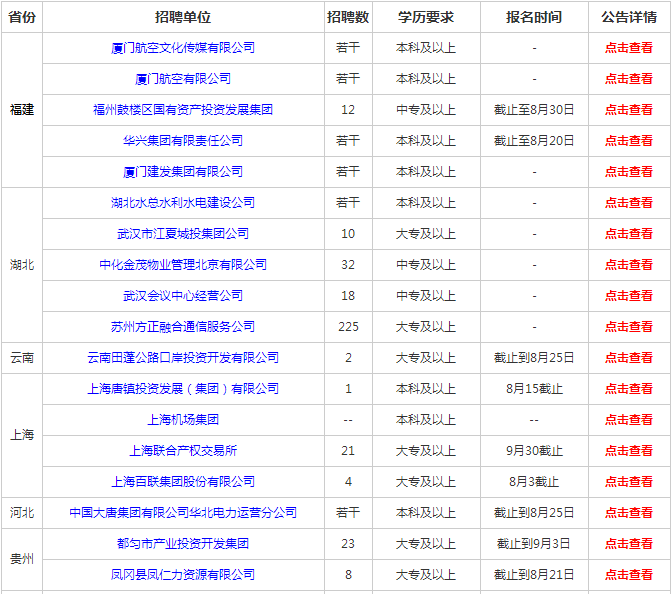Click 点击查看 for 上海百联集团股份有限公司
Image resolution: width=672 pixels, height=594 pixels.
(629, 482)
